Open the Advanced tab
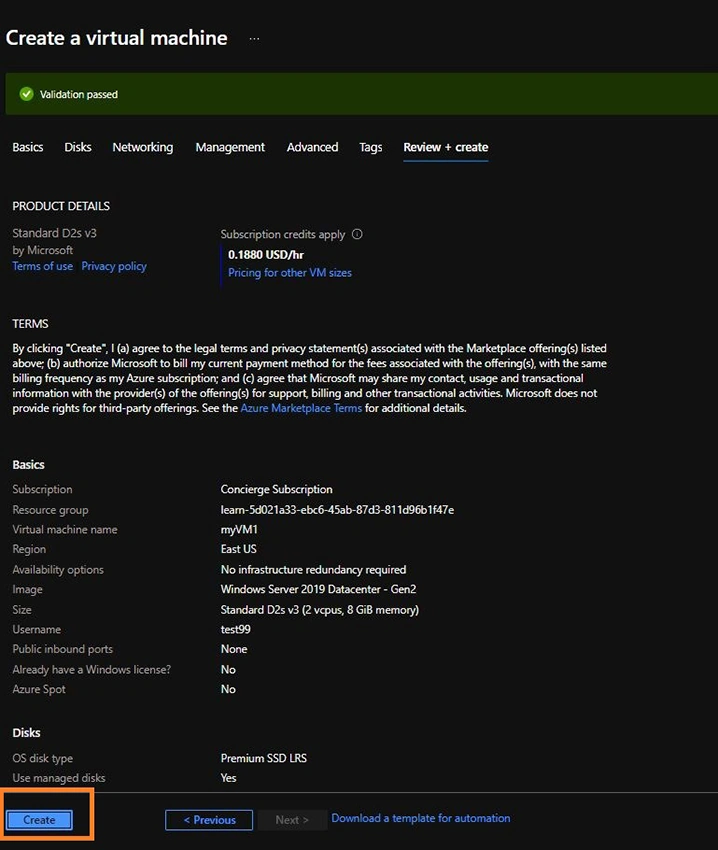Viewport: 718px width, 850px height. coord(312,147)
